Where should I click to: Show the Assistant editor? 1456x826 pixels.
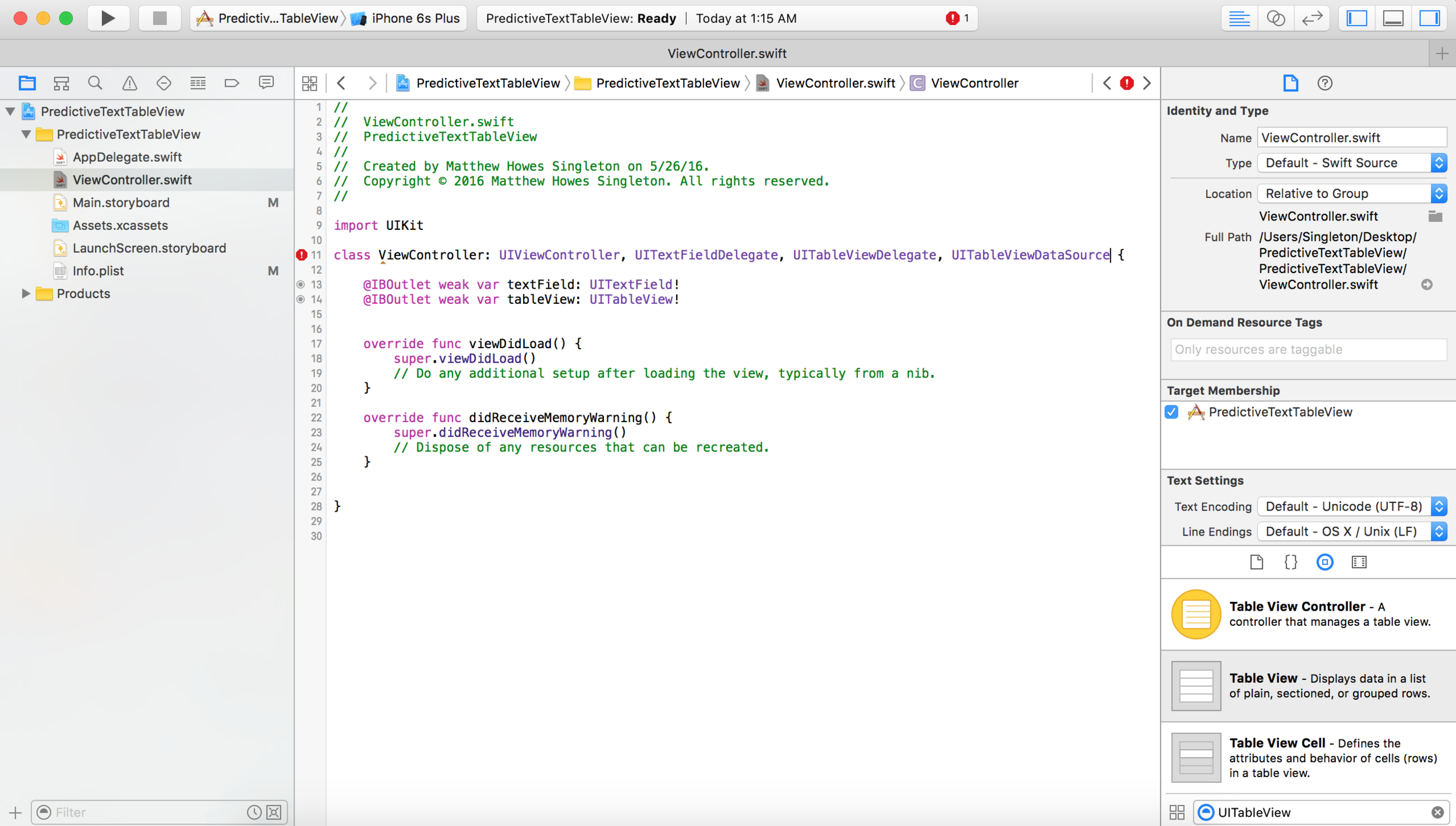[x=1275, y=18]
